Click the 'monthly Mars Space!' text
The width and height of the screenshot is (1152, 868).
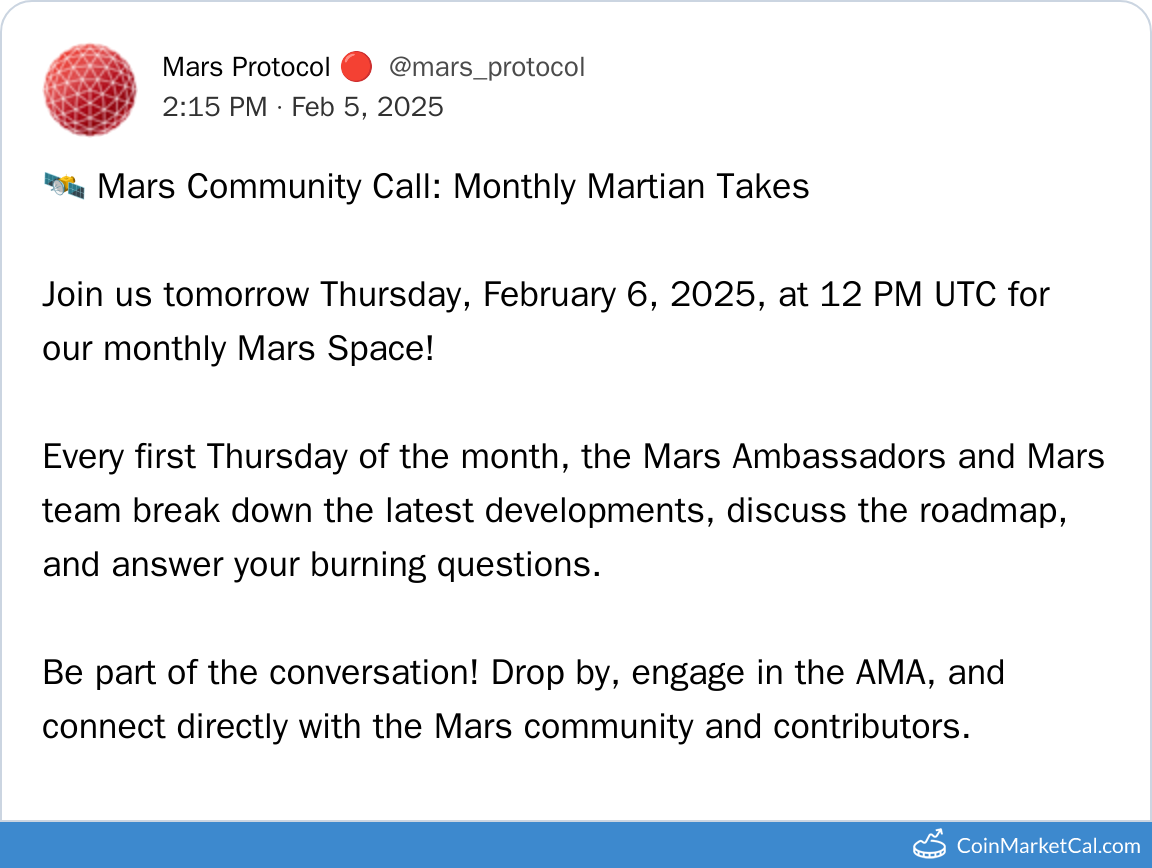269,349
